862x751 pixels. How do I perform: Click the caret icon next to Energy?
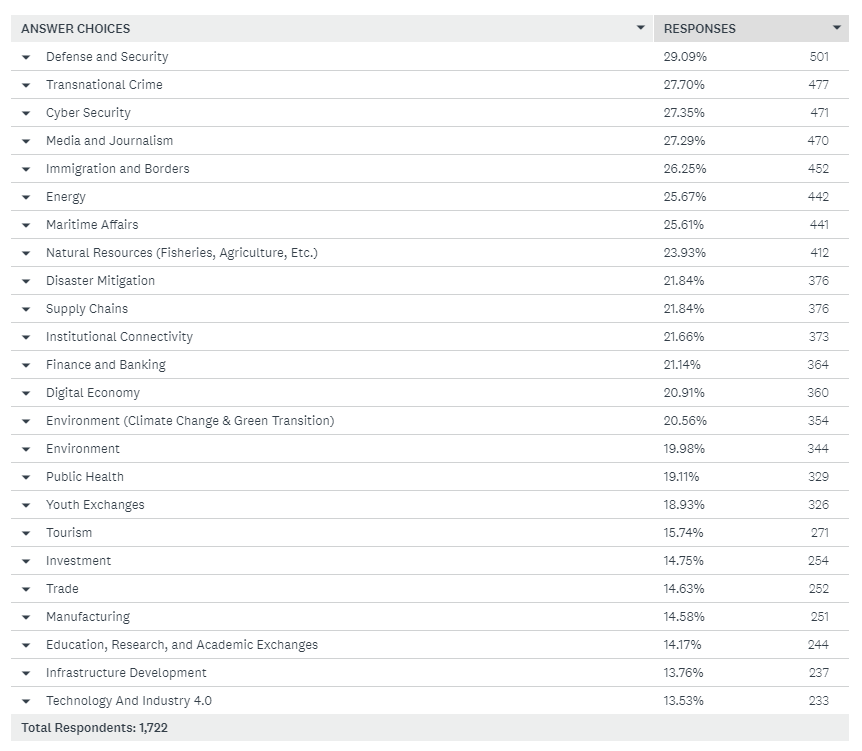pos(26,197)
